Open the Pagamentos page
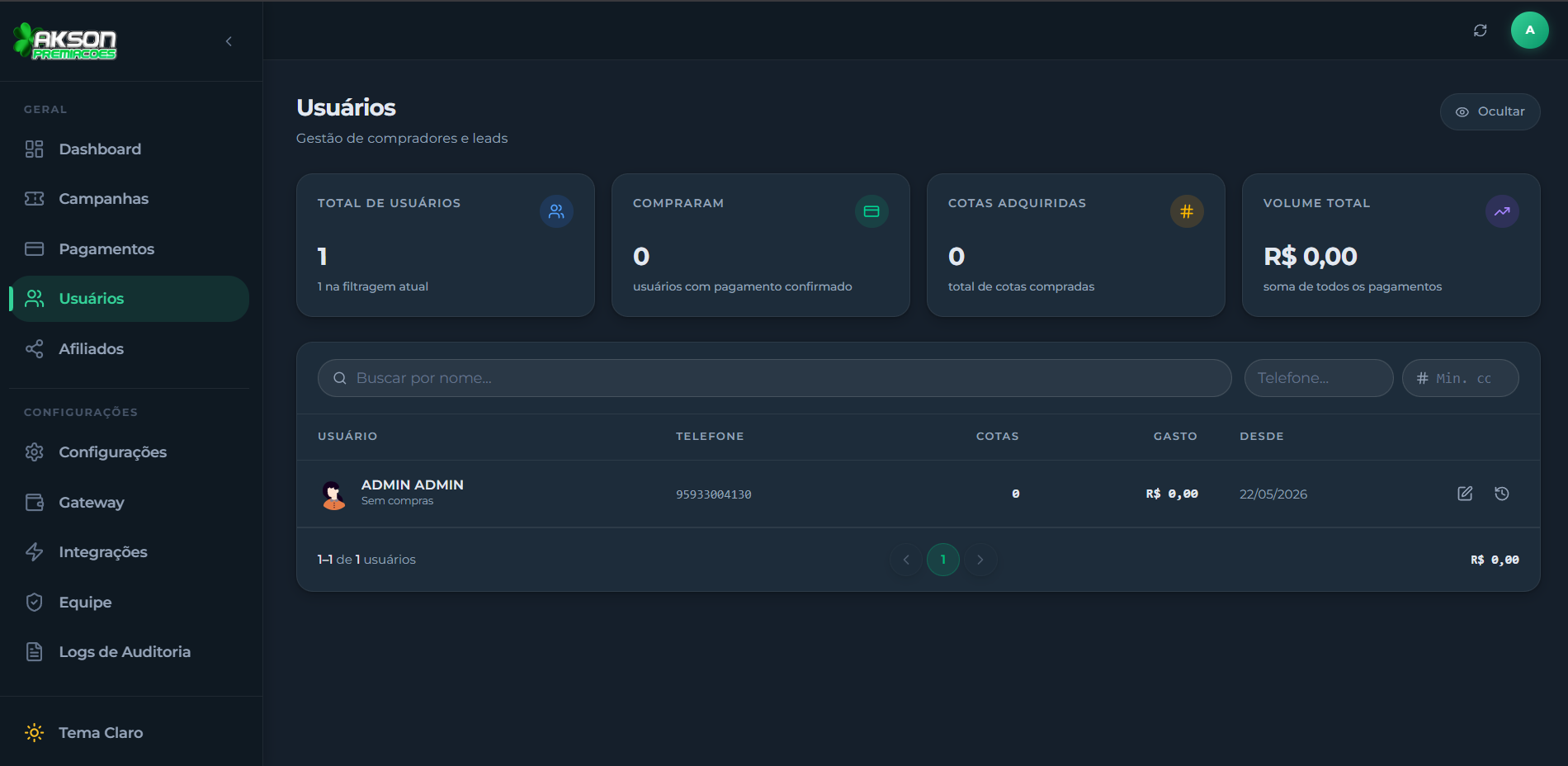Screen dimensions: 1568x766 [129, 249]
